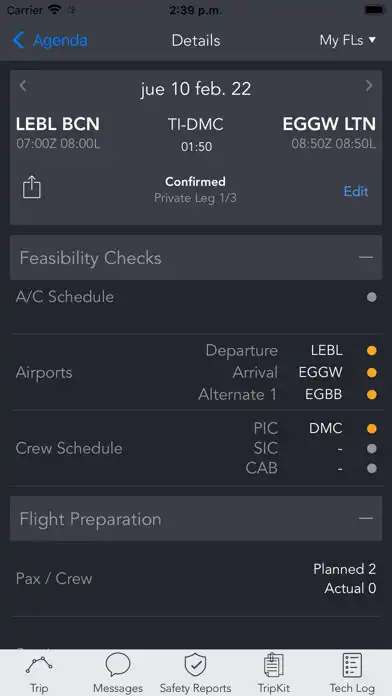Screen dimensions: 392x696
Task: Open the Tech Log checklist icon
Action: (352, 666)
